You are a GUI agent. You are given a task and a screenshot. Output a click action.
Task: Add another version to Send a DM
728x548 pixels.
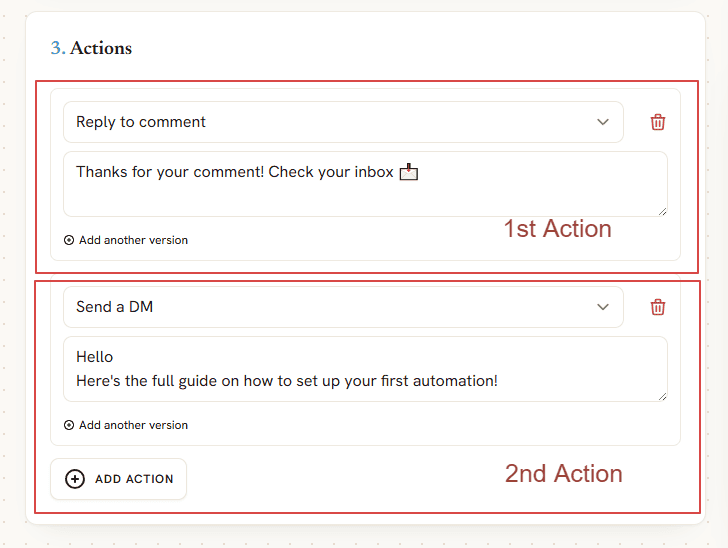click(x=126, y=425)
